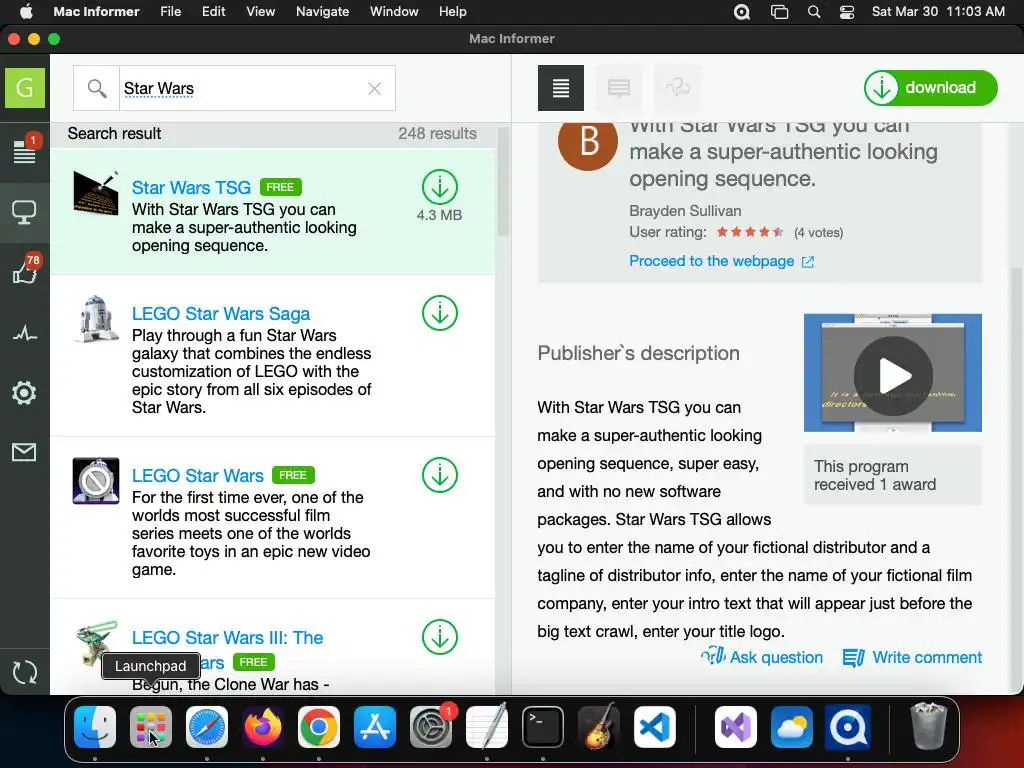Viewport: 1024px width, 768px height.
Task: Open the thumbs-up recommendations icon with badge 78
Action: 25,270
